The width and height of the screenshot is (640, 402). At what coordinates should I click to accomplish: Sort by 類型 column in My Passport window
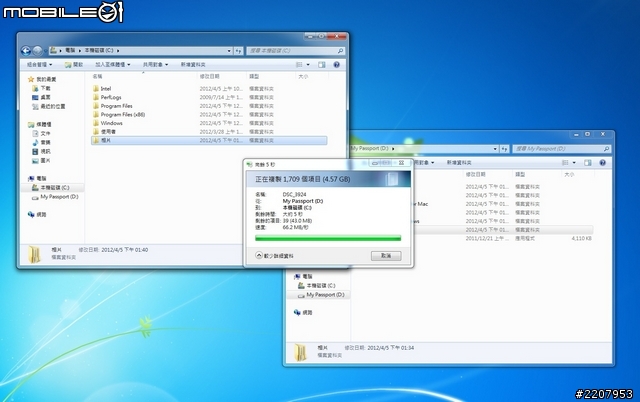520,174
